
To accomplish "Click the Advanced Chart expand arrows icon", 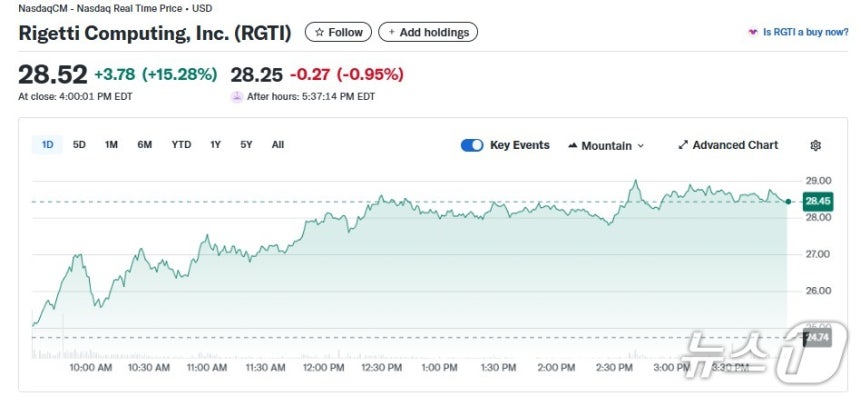I will [x=683, y=145].
